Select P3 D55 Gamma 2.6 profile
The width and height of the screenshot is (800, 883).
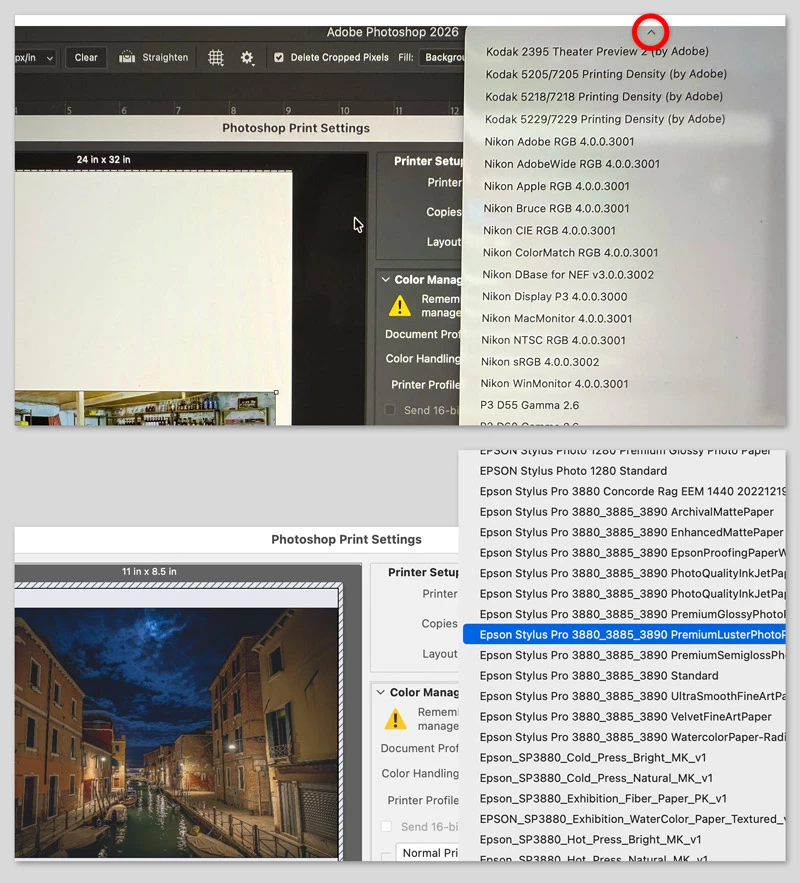(529, 405)
